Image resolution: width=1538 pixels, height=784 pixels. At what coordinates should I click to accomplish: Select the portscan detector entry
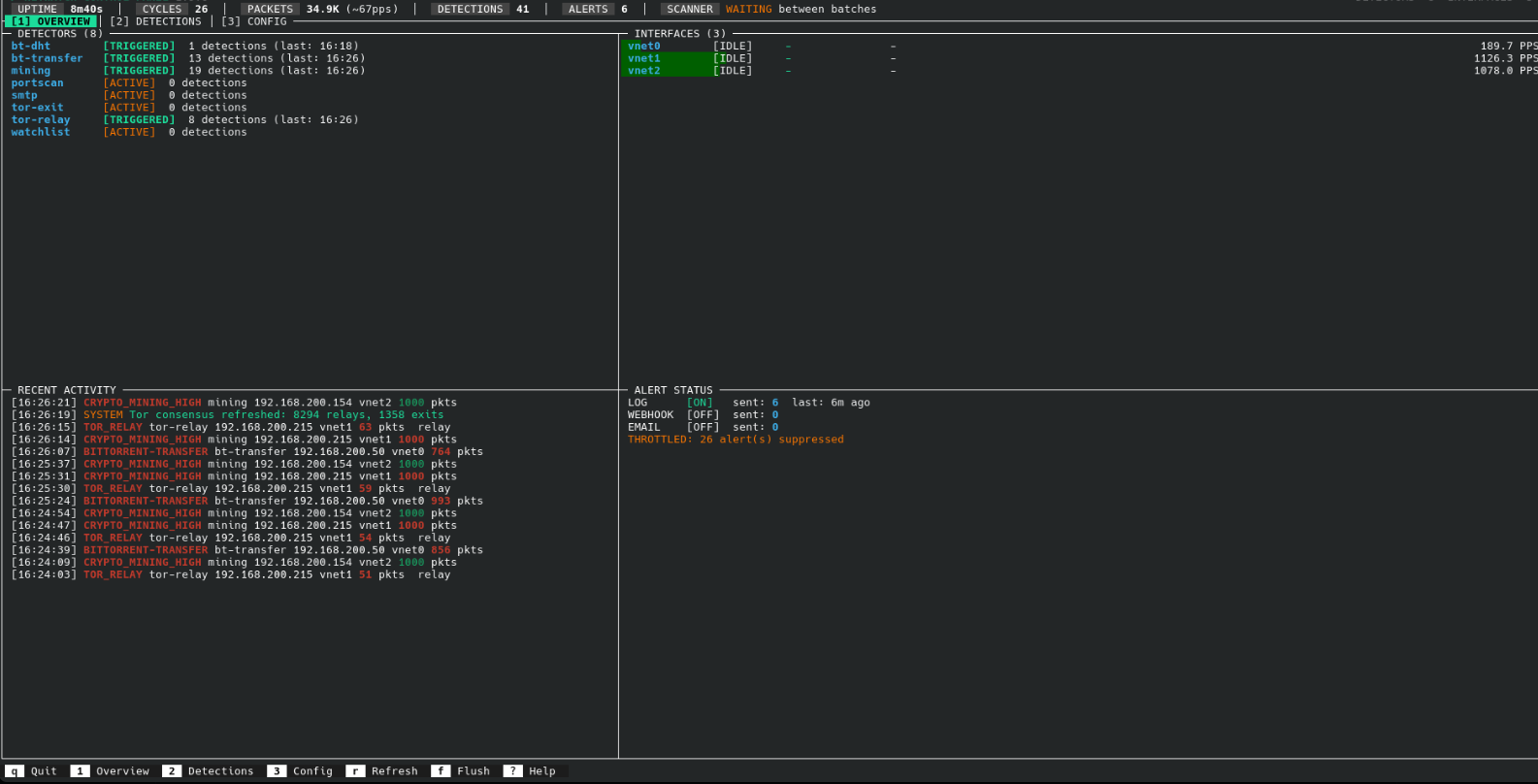tap(37, 83)
